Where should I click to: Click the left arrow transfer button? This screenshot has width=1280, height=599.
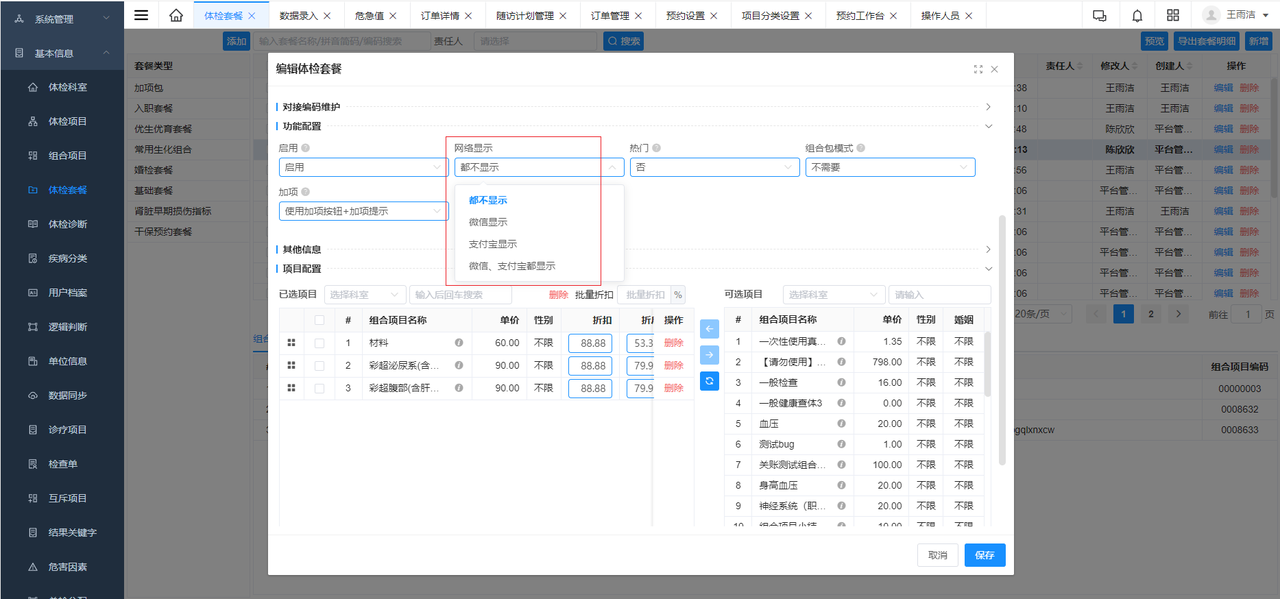[x=709, y=329]
